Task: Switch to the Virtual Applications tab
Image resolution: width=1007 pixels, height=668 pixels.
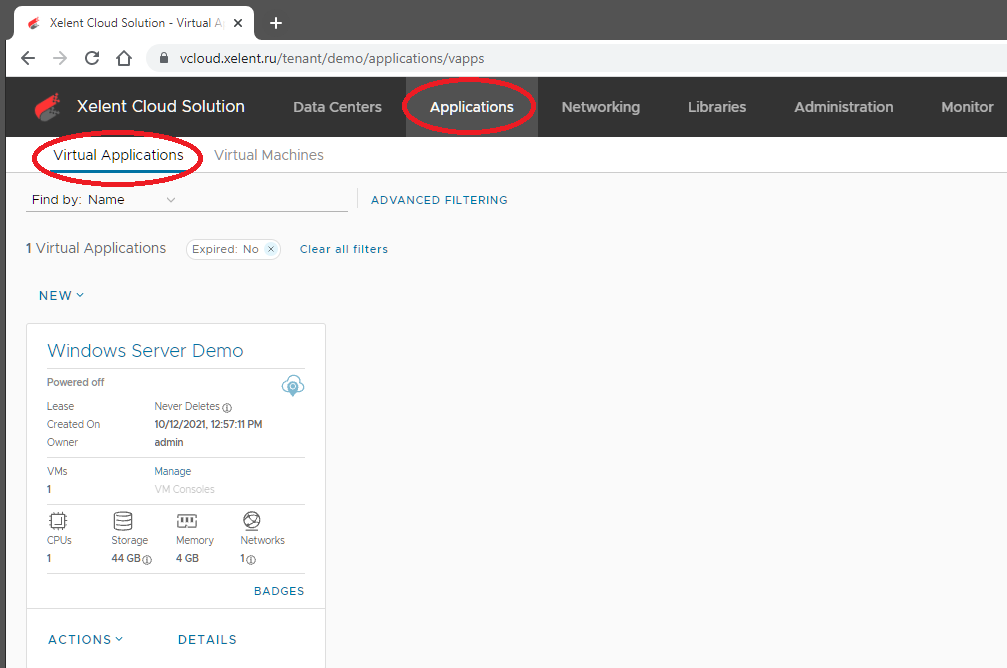Action: point(118,155)
